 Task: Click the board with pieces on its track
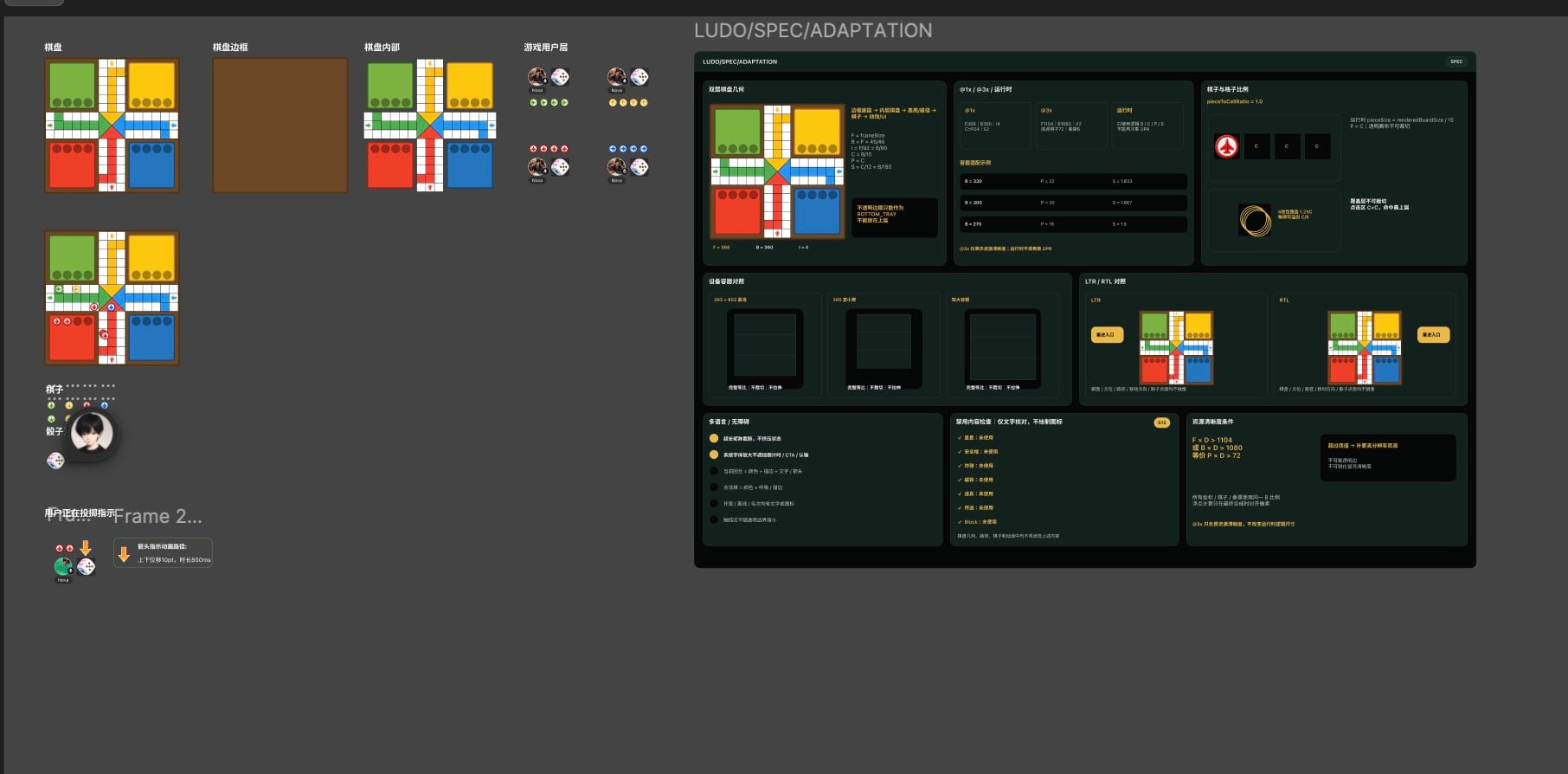(112, 298)
